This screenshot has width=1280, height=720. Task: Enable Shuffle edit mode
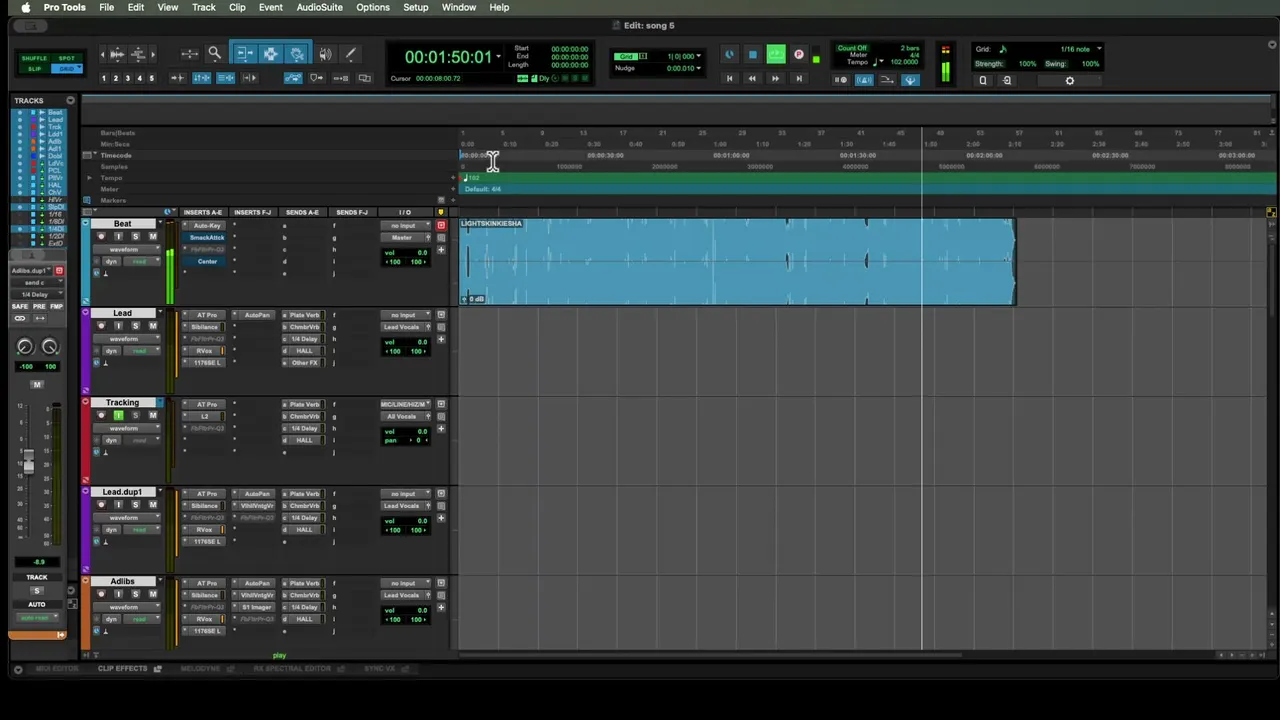coord(35,58)
